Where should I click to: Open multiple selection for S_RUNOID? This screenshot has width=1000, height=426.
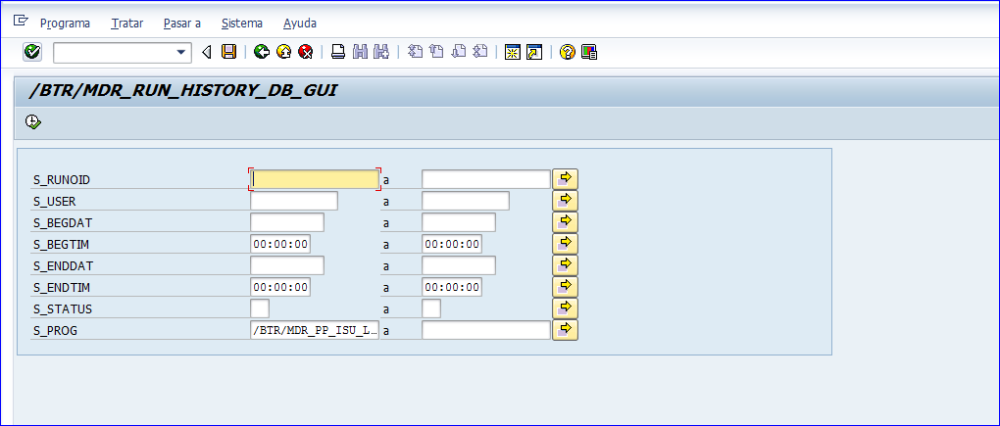pos(565,179)
